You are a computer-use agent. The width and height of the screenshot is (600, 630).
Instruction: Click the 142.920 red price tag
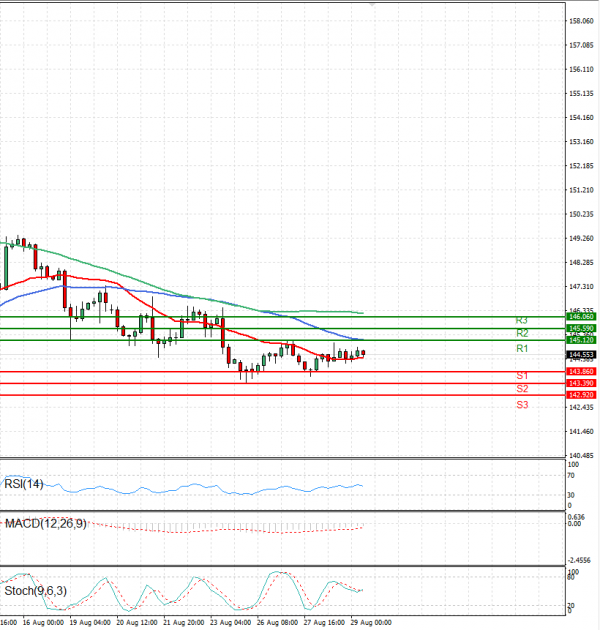point(581,395)
